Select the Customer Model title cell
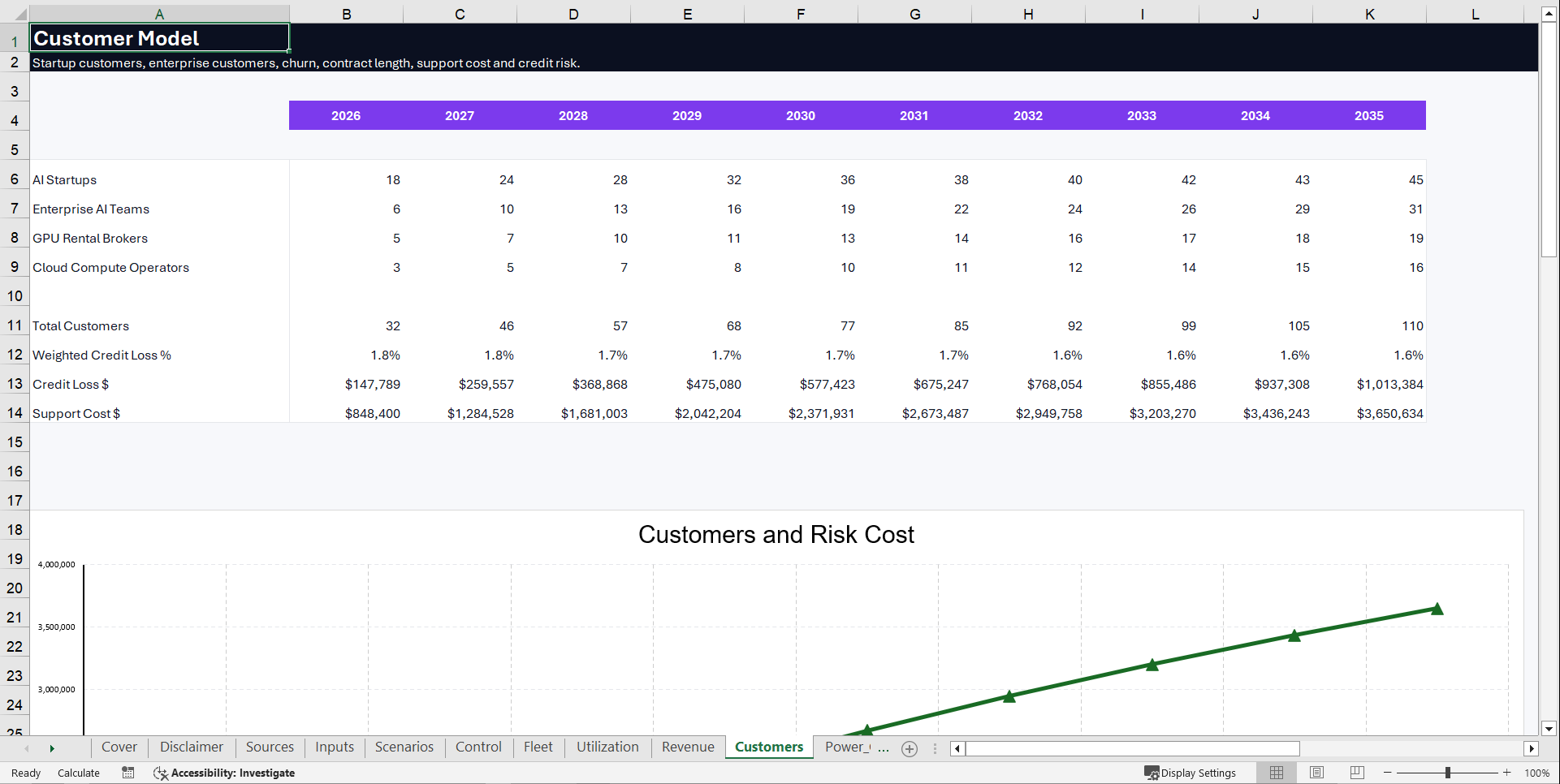Viewport: 1560px width, 784px height. [x=159, y=38]
